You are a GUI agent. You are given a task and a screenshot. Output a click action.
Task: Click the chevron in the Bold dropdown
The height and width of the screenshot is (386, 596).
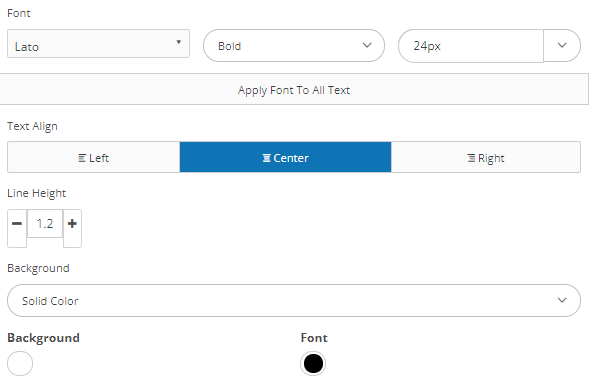(367, 45)
